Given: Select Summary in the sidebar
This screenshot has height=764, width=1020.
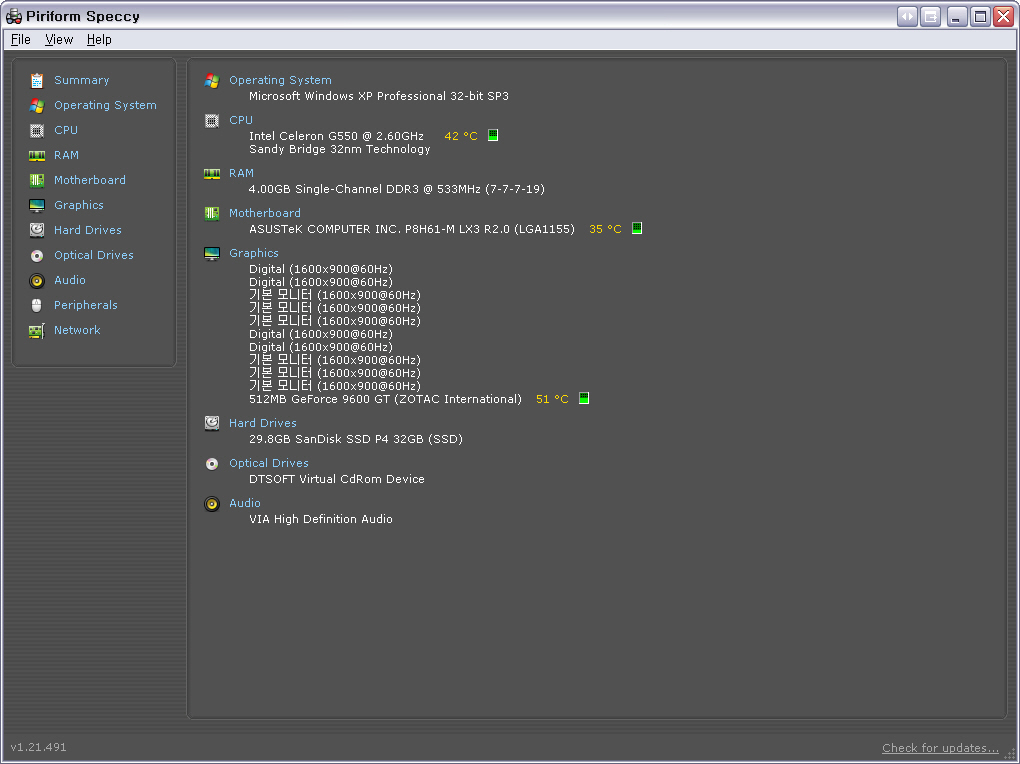Looking at the screenshot, I should 81,80.
